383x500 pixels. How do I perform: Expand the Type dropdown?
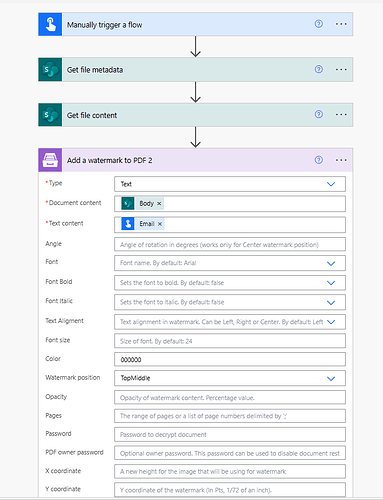click(331, 184)
